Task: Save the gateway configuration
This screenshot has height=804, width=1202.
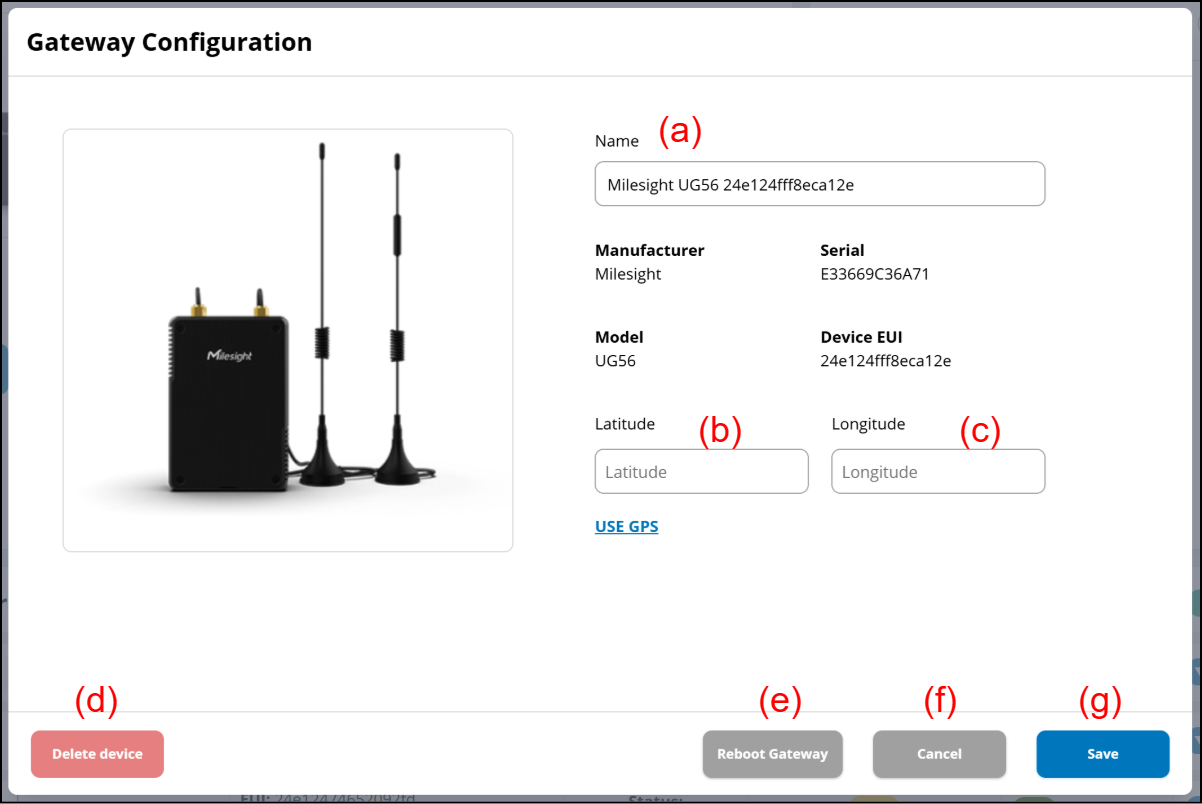Action: (x=1102, y=754)
